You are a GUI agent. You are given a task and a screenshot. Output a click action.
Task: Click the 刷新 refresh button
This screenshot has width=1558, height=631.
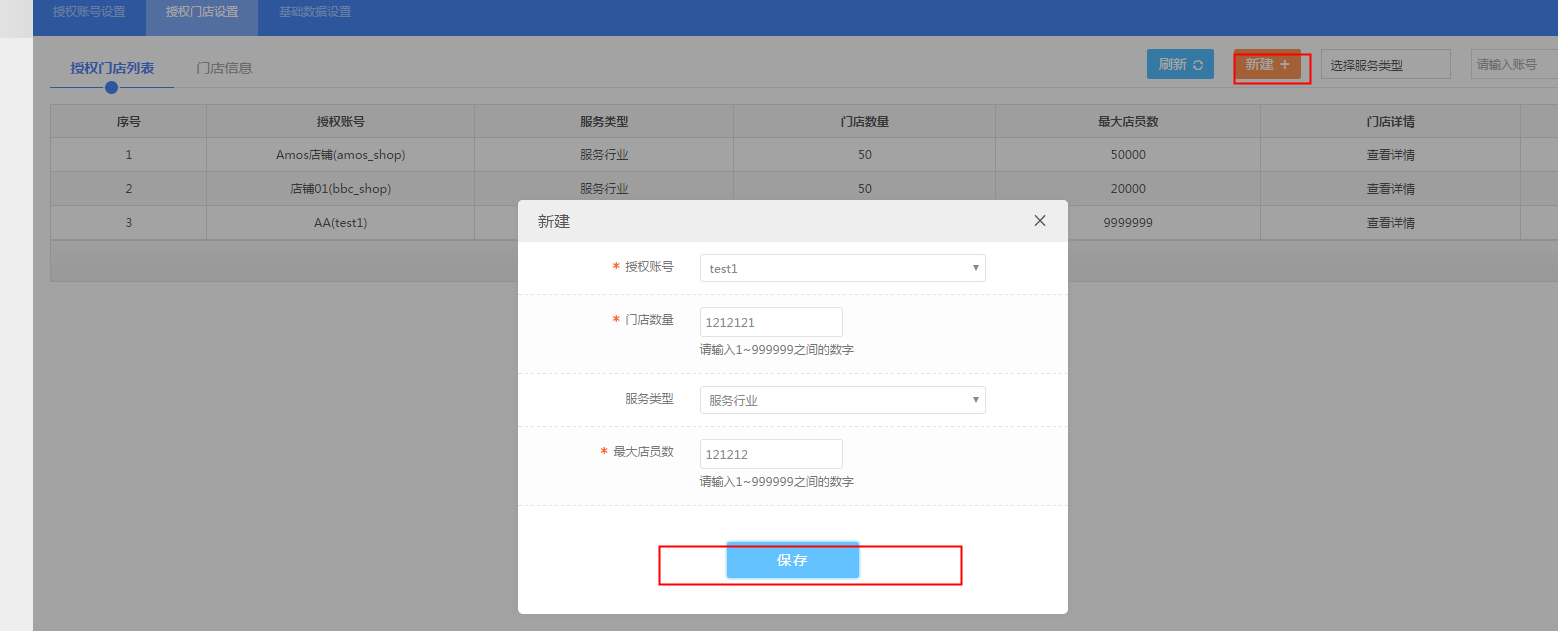(1180, 64)
